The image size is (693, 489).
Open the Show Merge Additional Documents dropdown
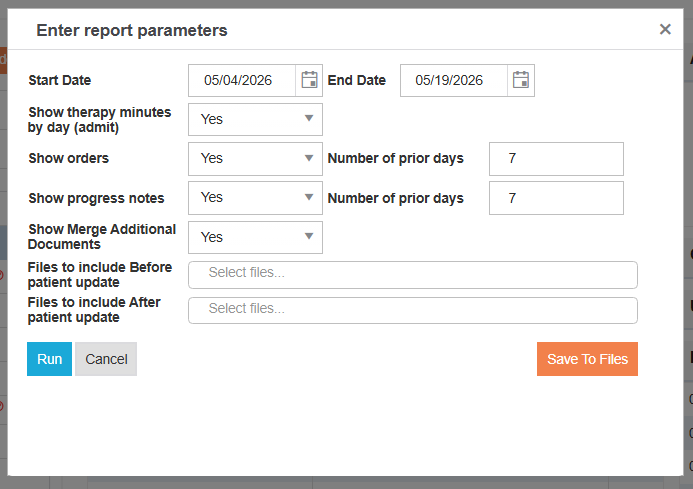255,237
